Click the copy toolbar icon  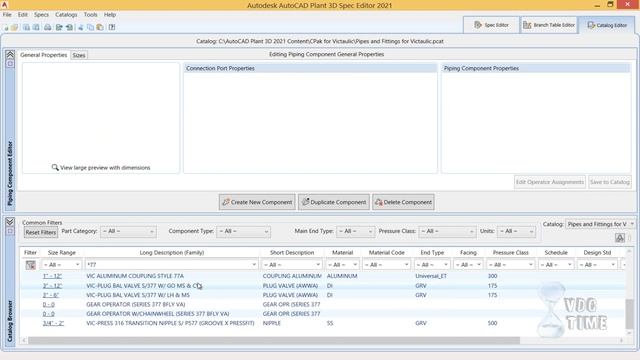pos(90,27)
